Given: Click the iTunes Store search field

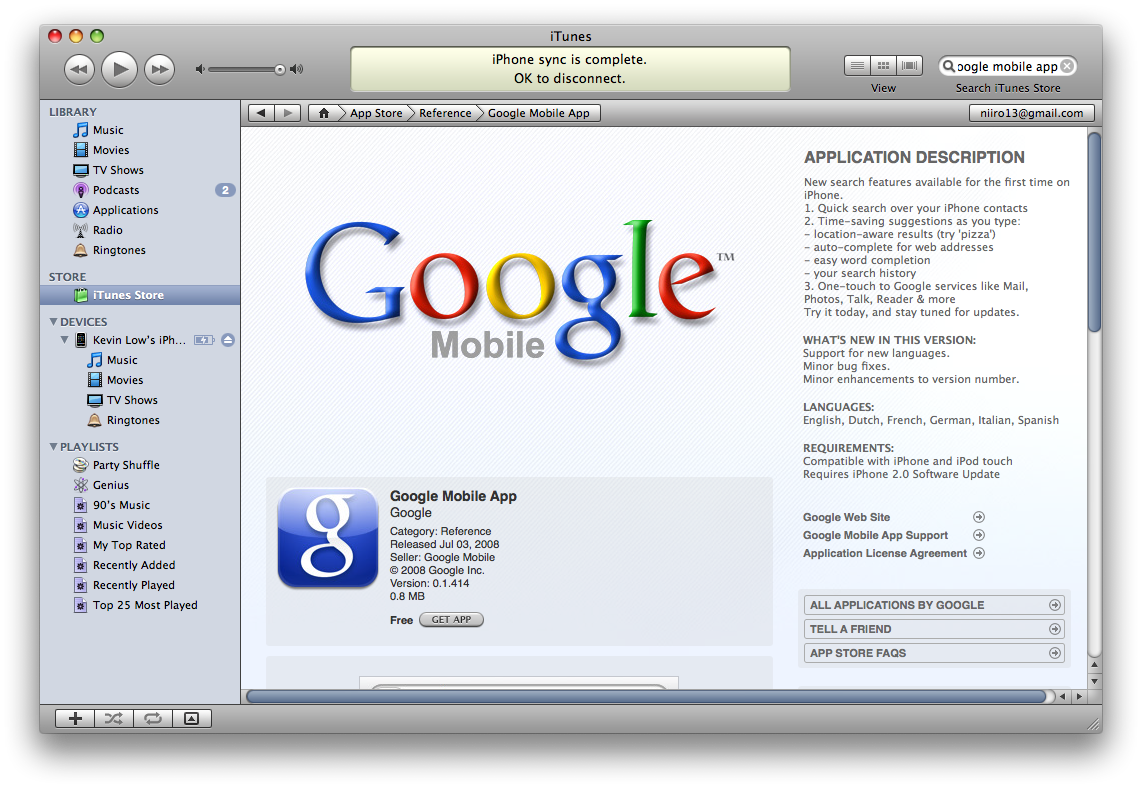Looking at the screenshot, I should point(1007,66).
